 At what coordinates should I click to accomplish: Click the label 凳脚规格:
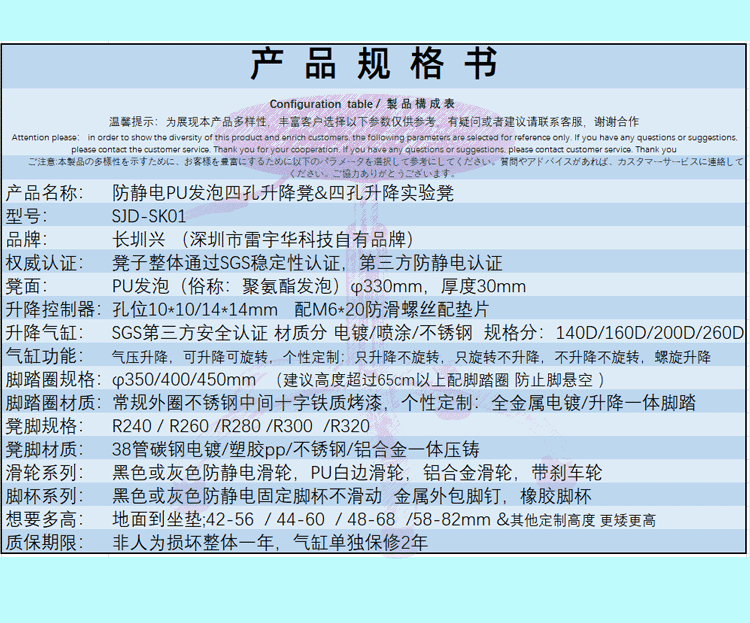pyautogui.click(x=44, y=426)
